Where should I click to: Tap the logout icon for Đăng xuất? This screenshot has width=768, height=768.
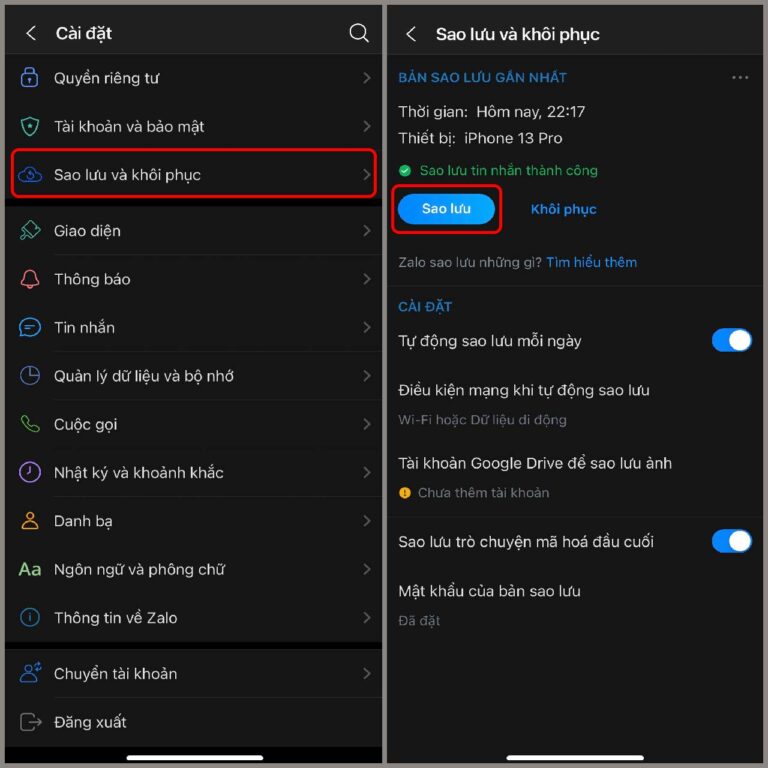click(30, 722)
